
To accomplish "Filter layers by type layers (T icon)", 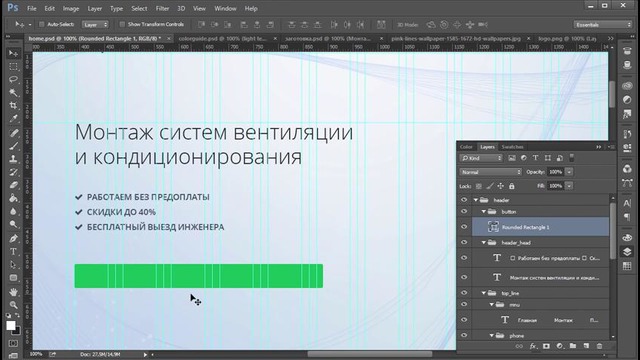I will point(535,158).
